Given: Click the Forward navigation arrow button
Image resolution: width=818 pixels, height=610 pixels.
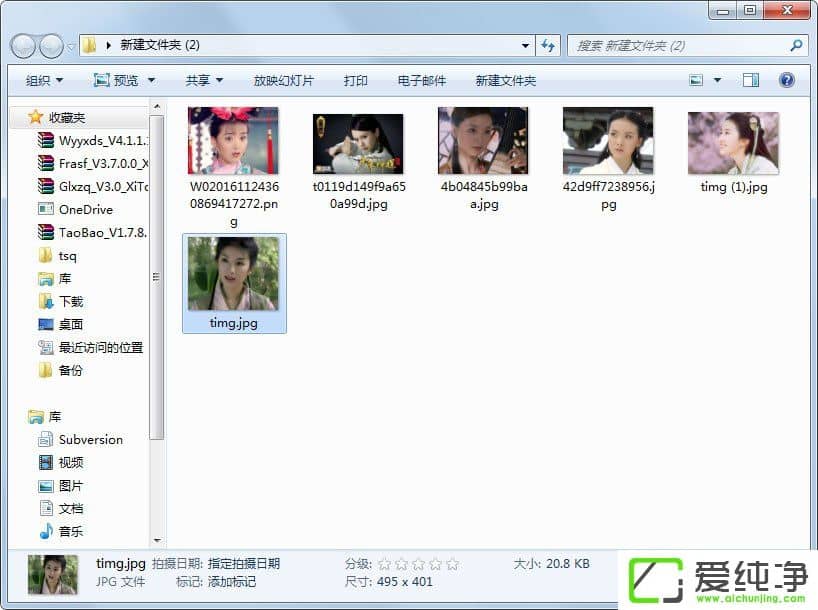Looking at the screenshot, I should tap(51, 46).
